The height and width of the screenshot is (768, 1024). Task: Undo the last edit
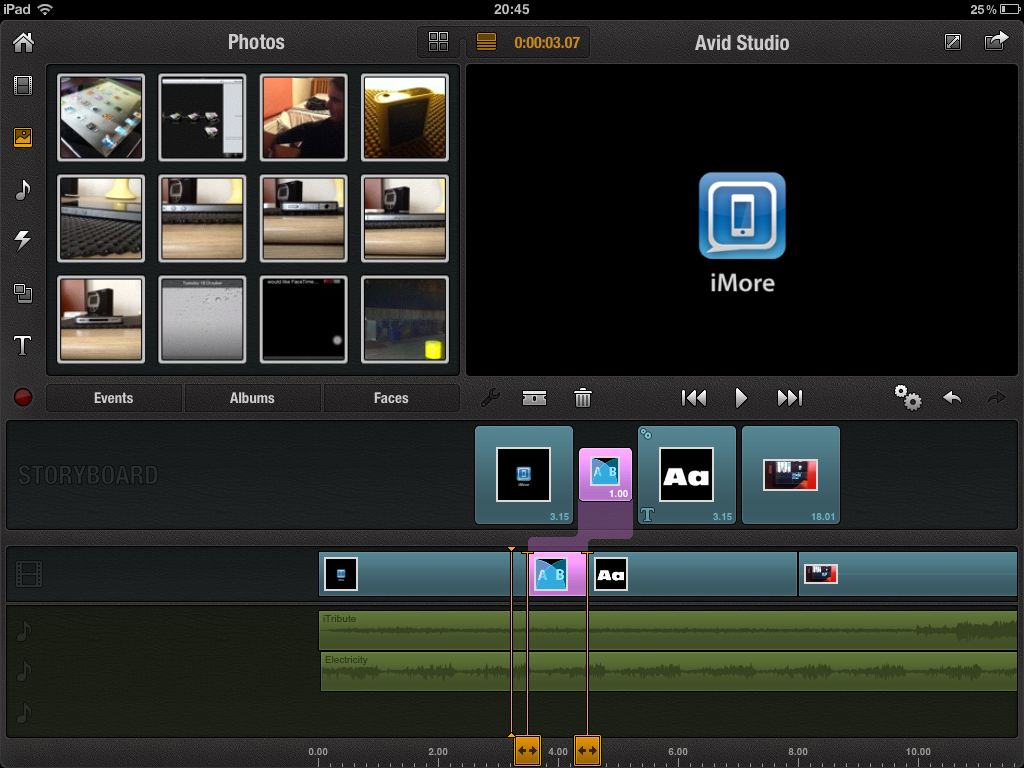pyautogui.click(x=951, y=397)
